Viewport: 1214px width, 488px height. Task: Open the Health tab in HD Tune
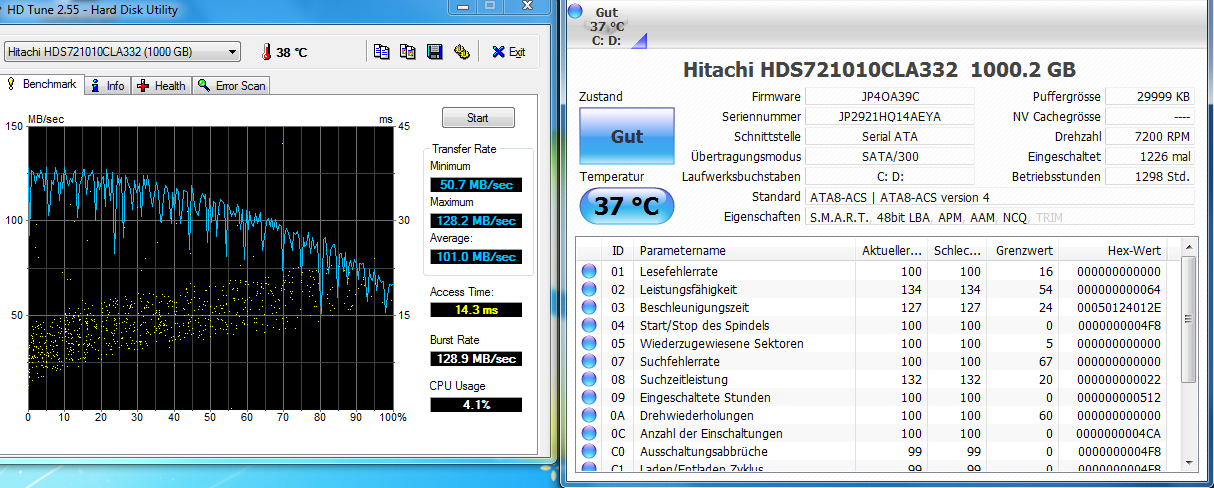coord(162,86)
